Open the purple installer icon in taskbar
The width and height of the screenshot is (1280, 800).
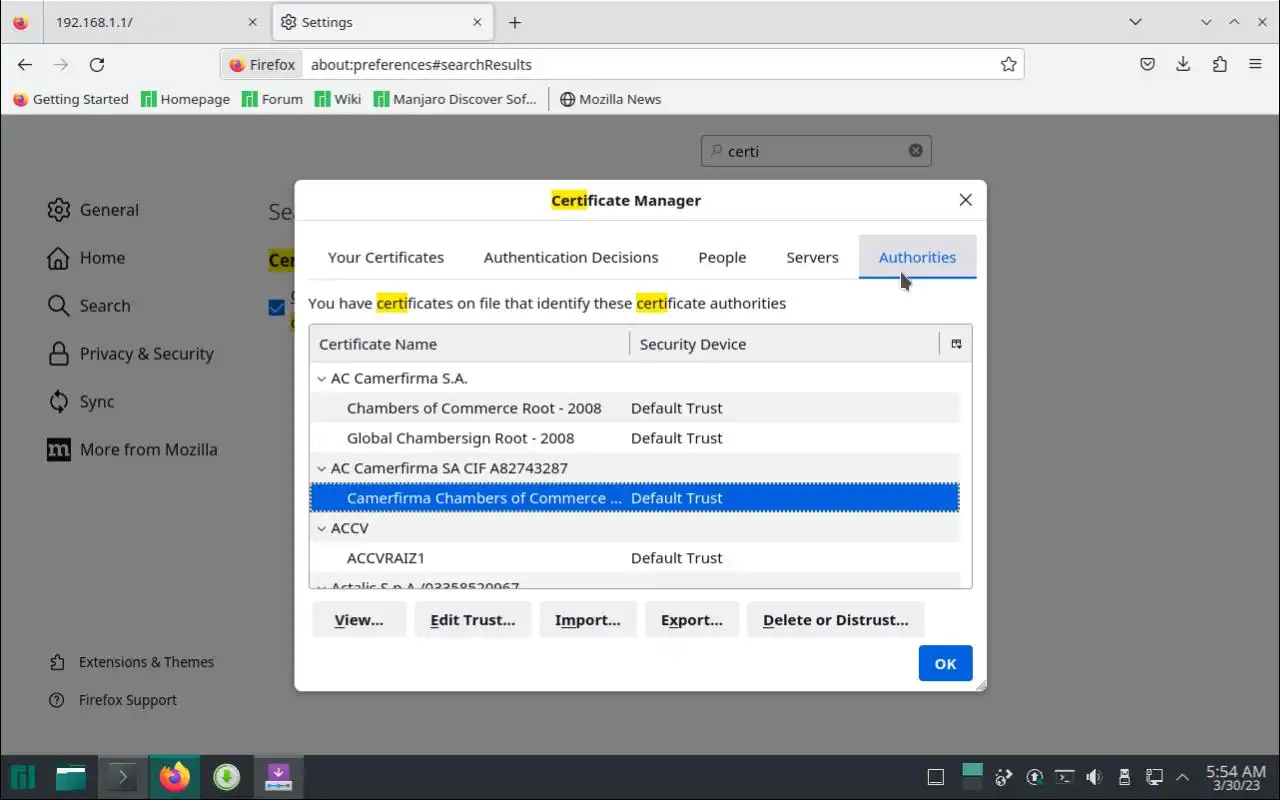(278, 777)
